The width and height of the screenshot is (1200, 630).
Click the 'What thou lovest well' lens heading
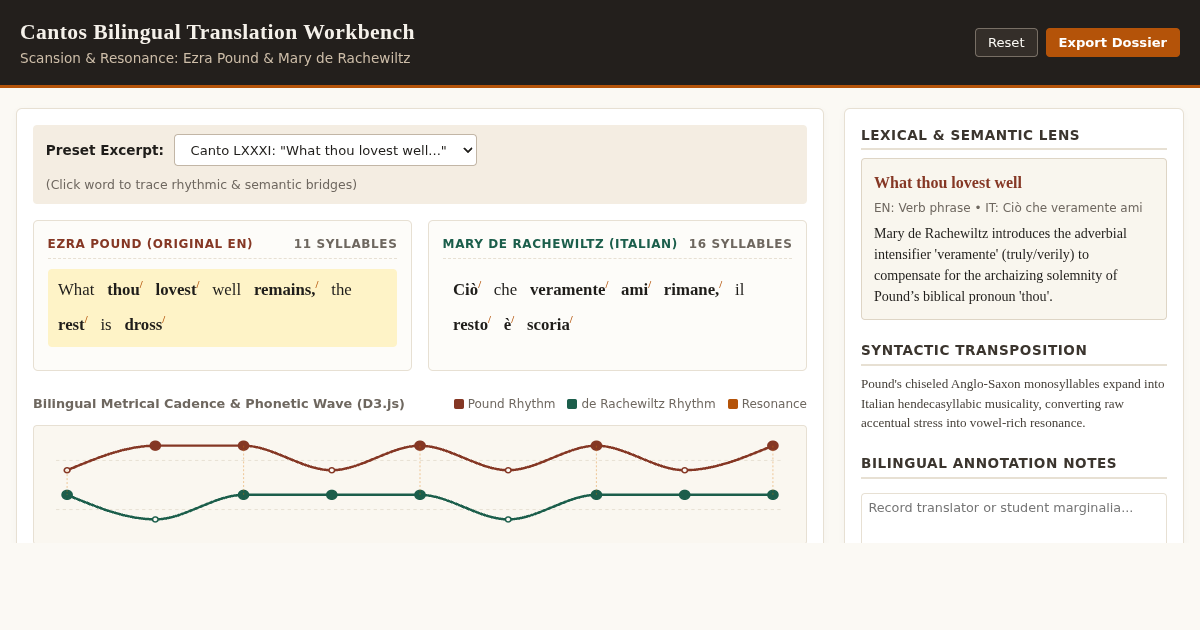coord(948,183)
